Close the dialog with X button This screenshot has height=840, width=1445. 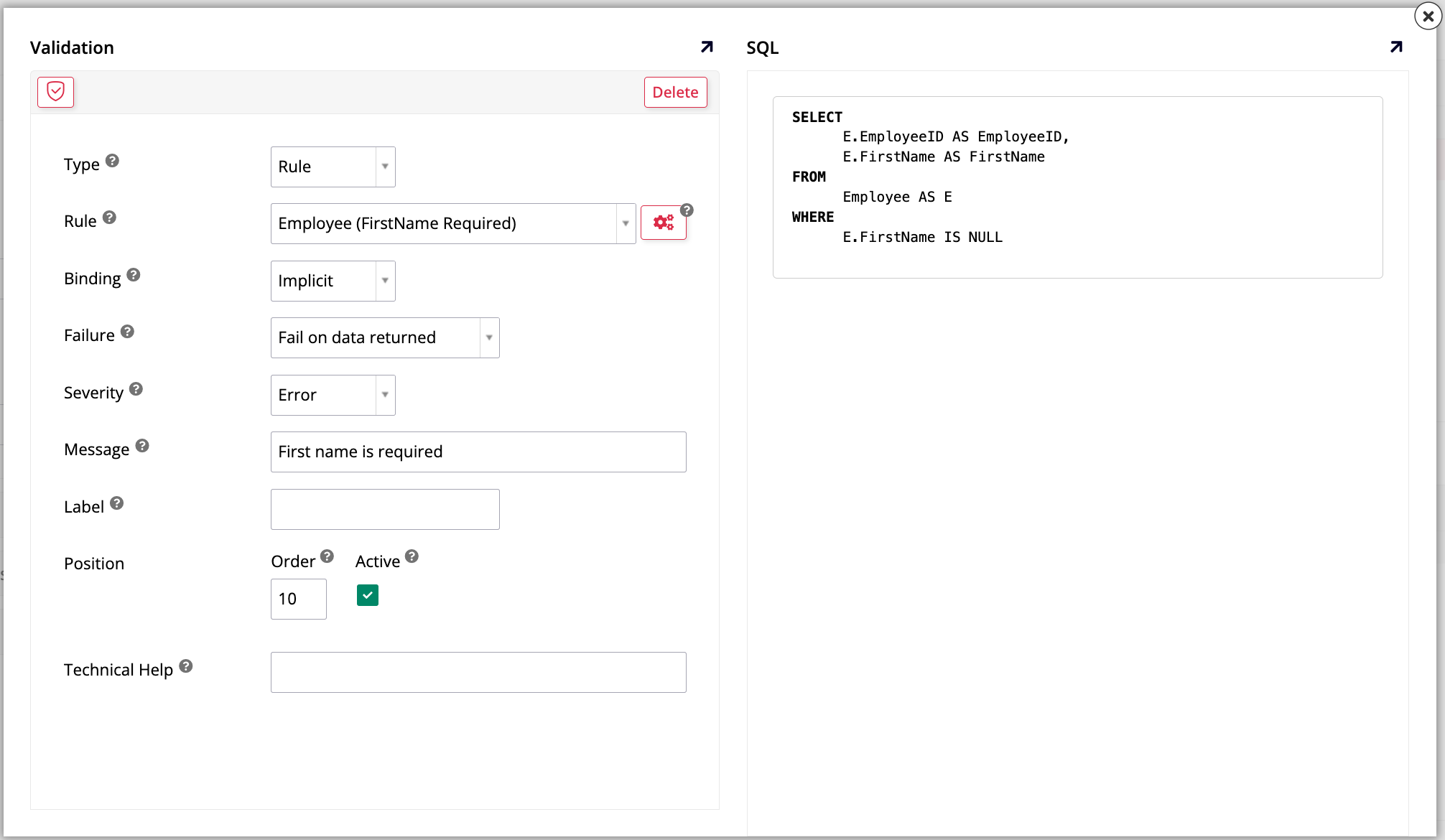pyautogui.click(x=1428, y=16)
